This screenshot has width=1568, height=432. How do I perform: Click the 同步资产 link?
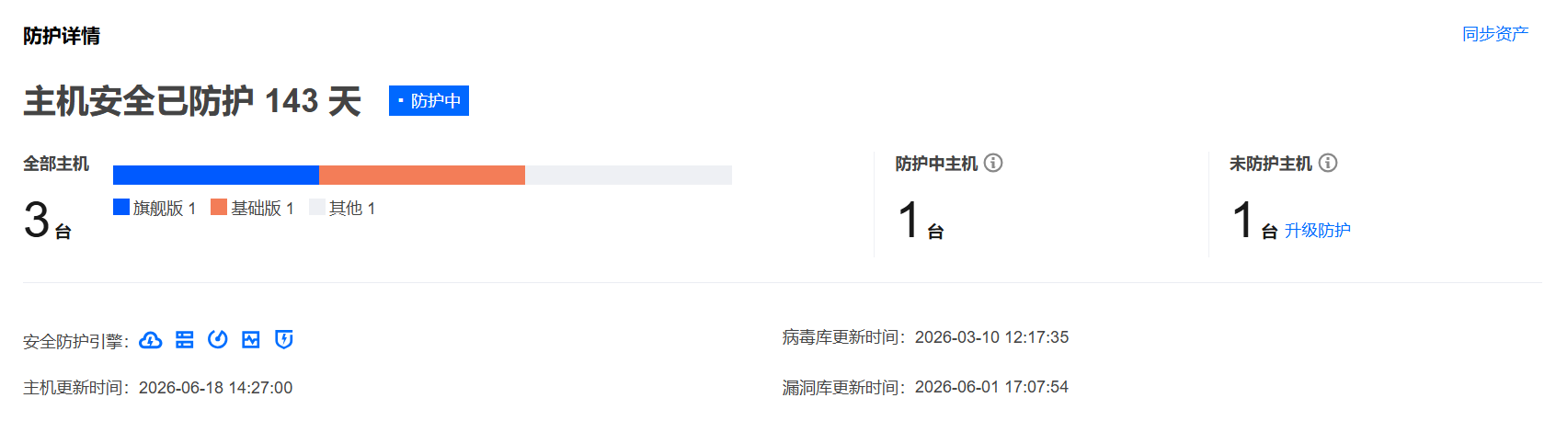click(x=1495, y=34)
